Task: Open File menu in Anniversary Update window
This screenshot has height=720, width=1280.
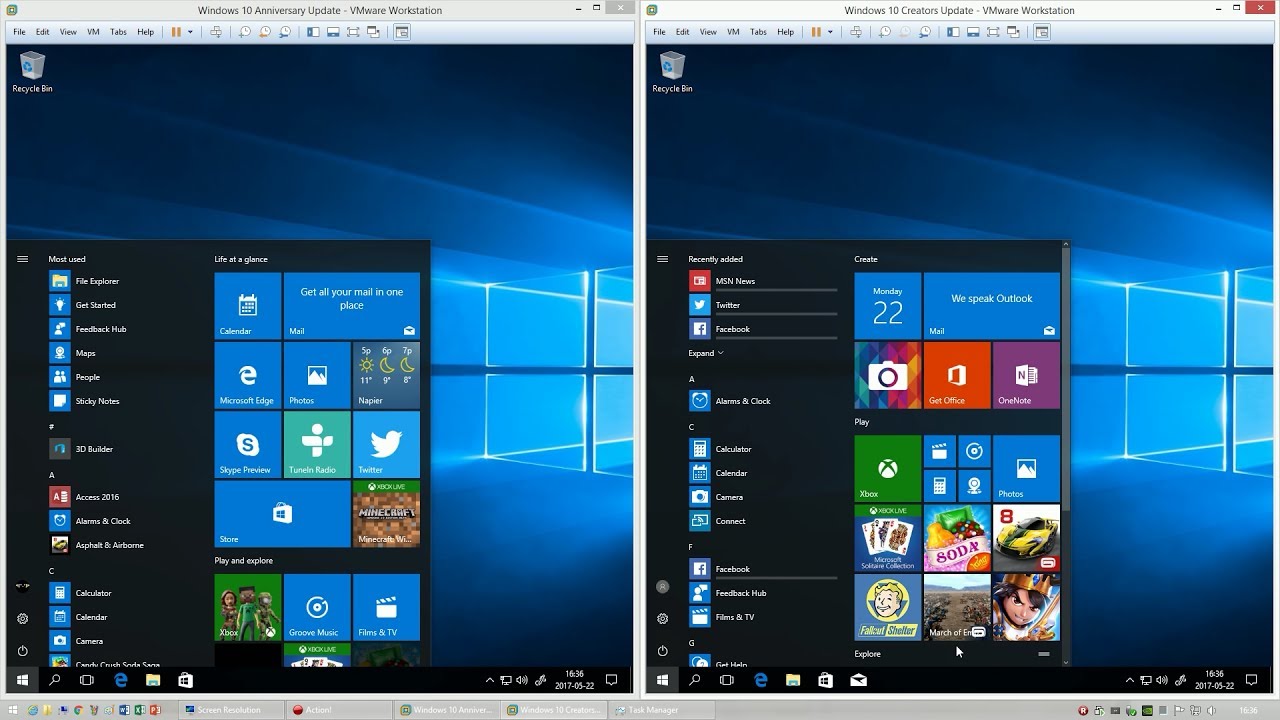Action: [x=19, y=32]
